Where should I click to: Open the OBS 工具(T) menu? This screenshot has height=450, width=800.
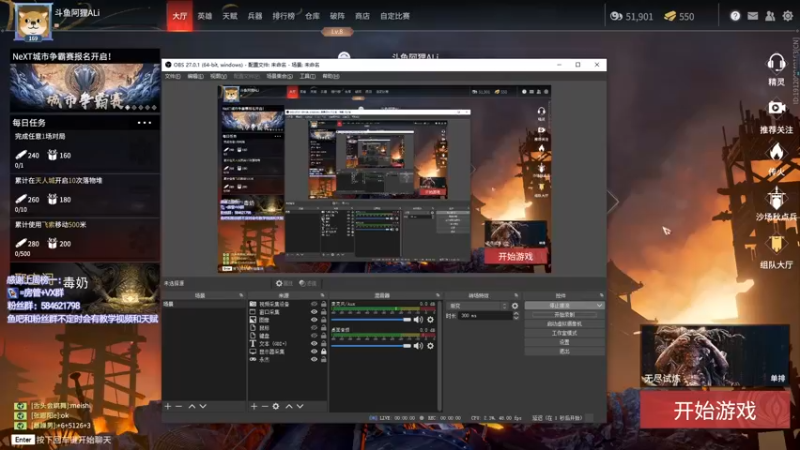point(307,77)
